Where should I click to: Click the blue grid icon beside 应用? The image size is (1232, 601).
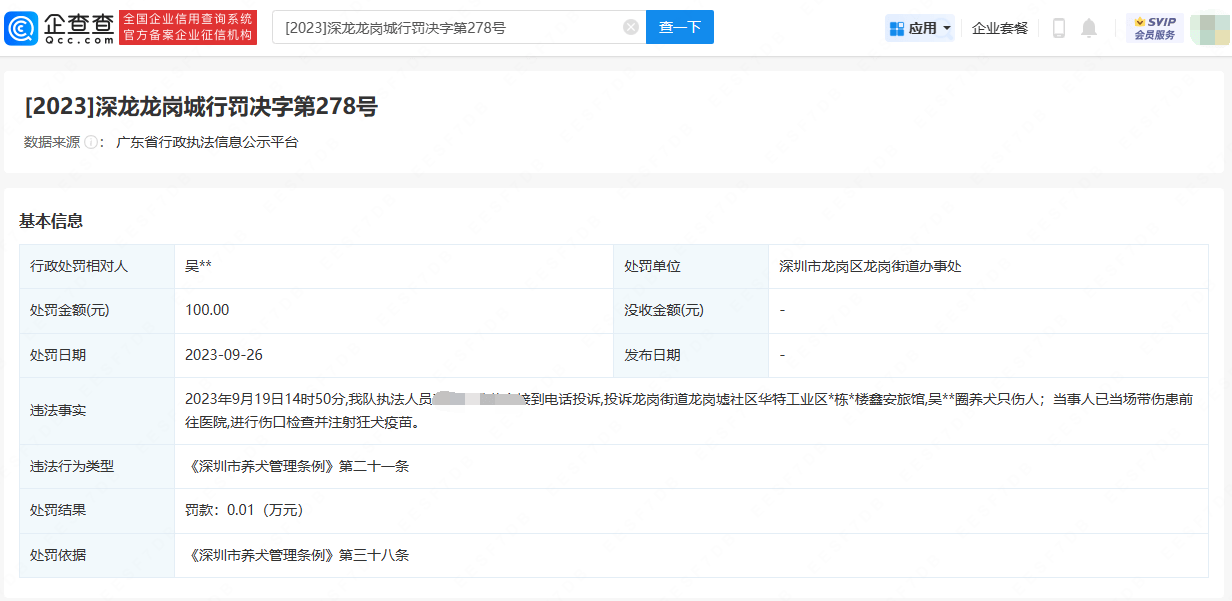click(x=897, y=28)
